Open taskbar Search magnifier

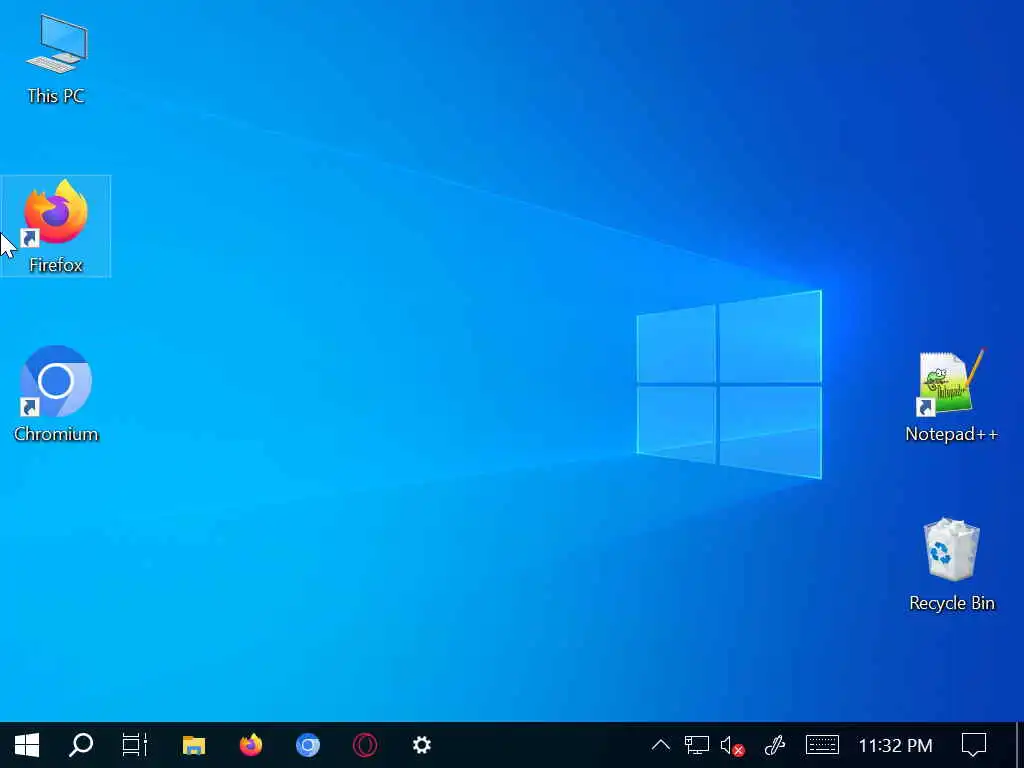(x=81, y=745)
